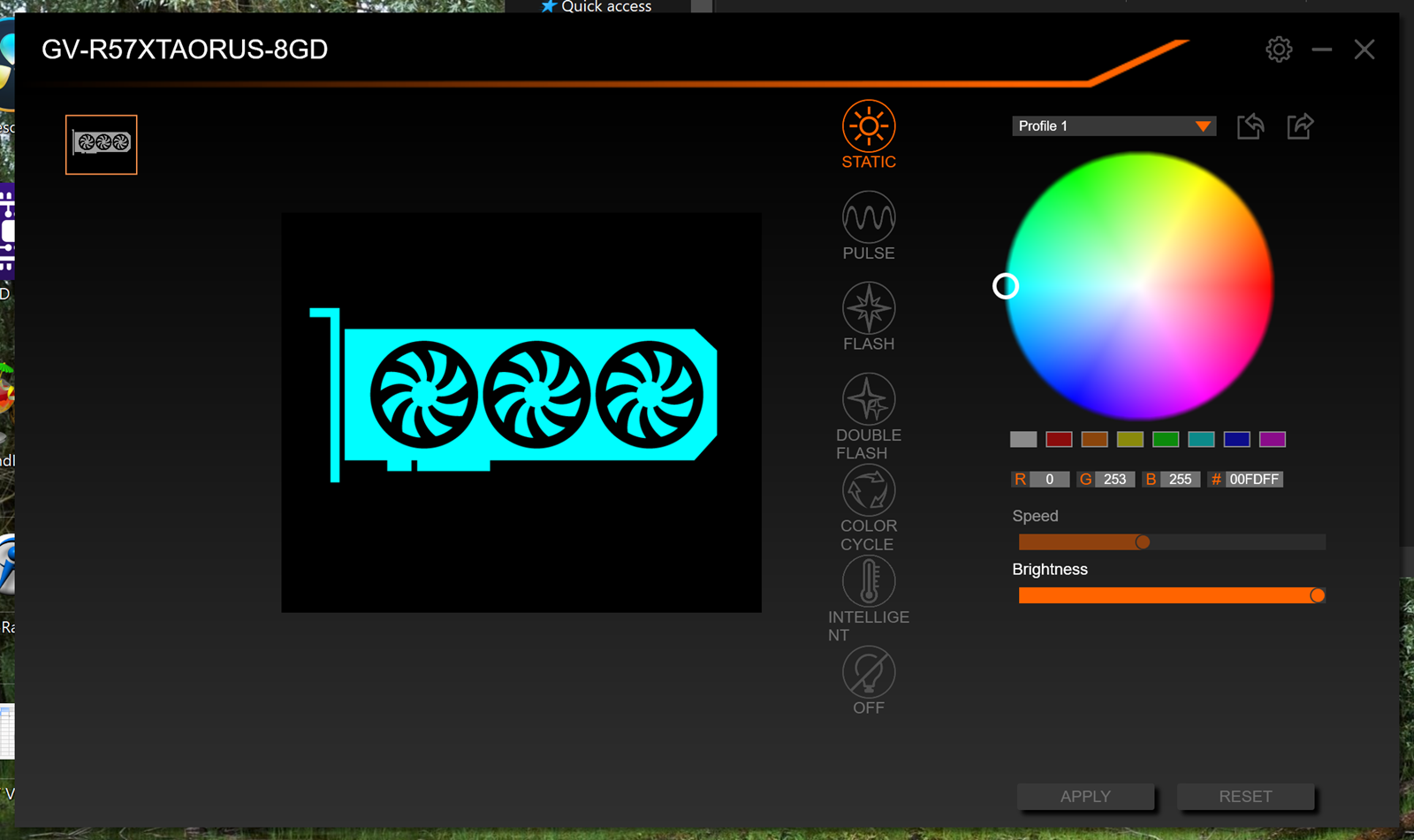The width and height of the screenshot is (1414, 840).
Task: Click the cyan graphics card preview image
Action: (513, 396)
